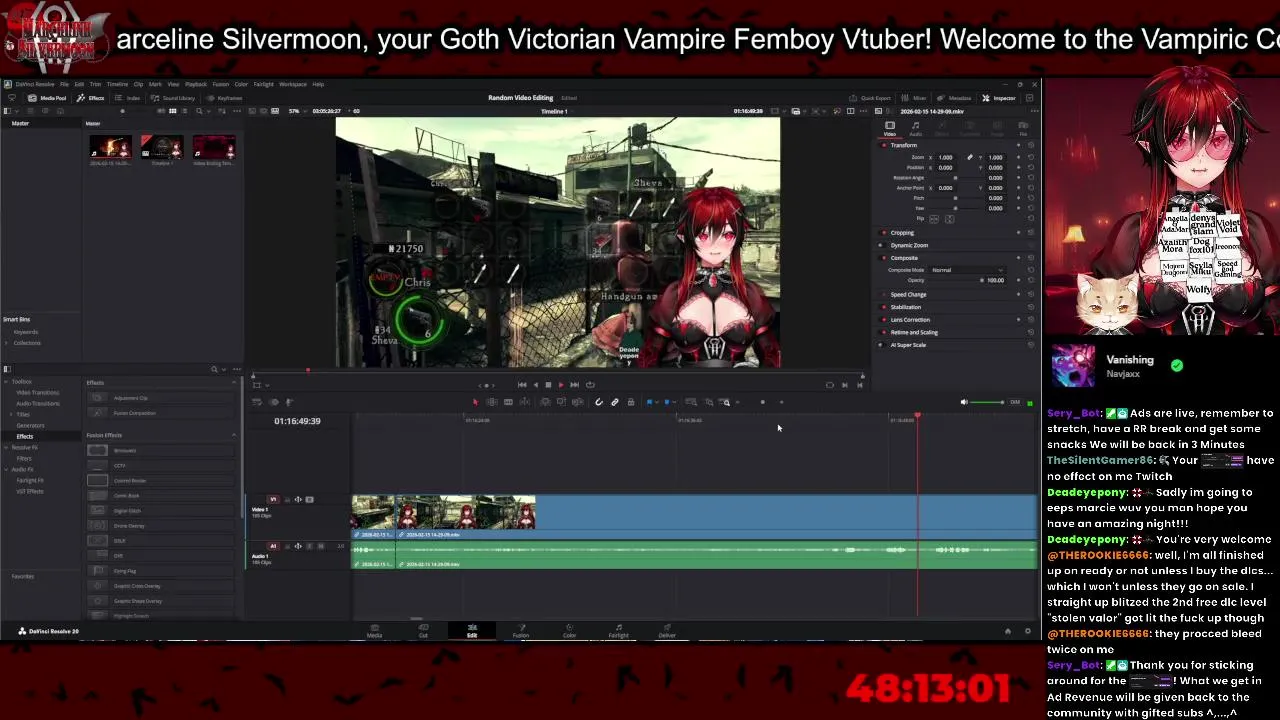Enable the Dynamic Zoom switch
This screenshot has height=720, width=1280.
coord(882,245)
